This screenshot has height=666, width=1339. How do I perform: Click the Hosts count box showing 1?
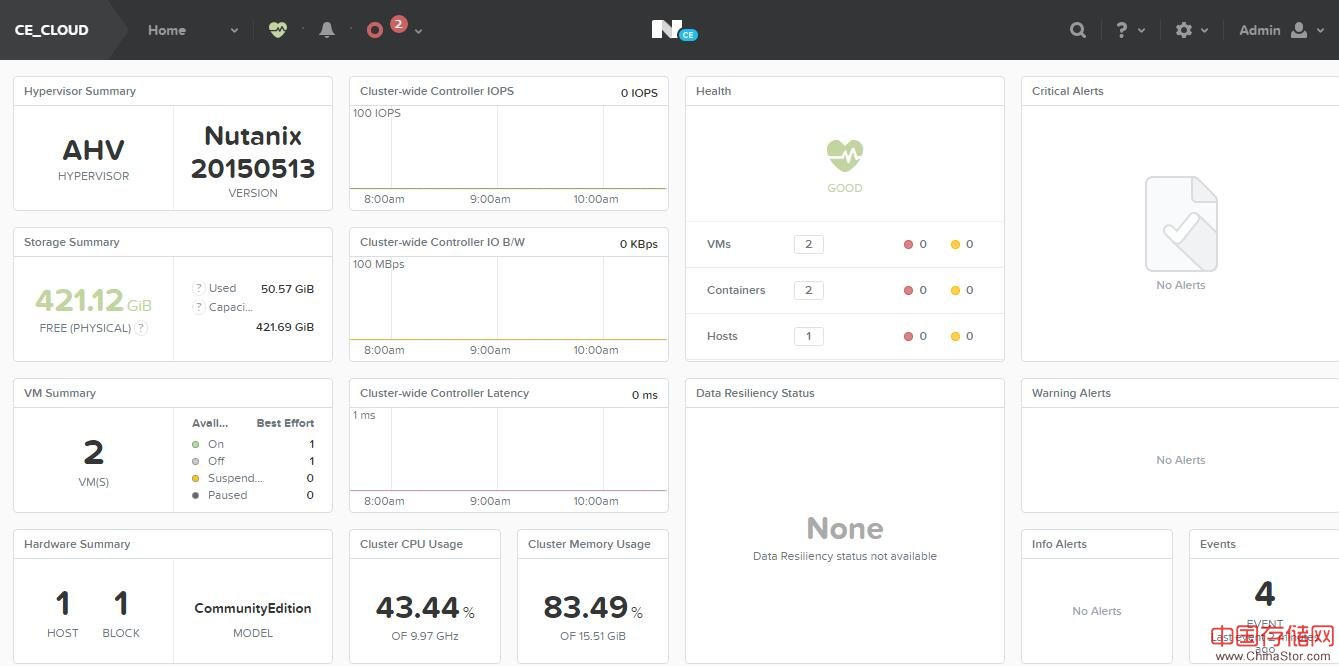click(808, 336)
